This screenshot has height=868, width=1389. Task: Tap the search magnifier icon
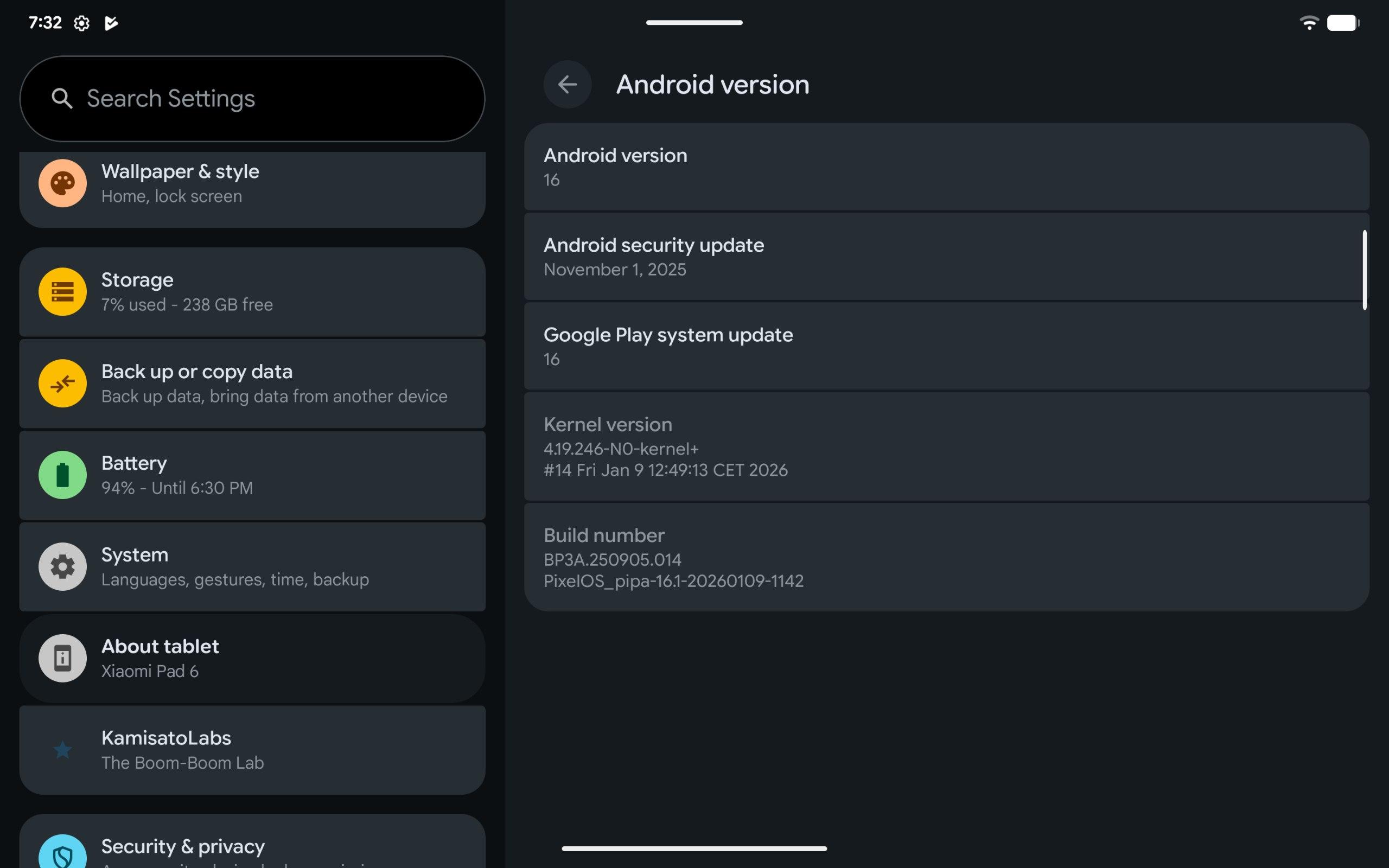62,99
